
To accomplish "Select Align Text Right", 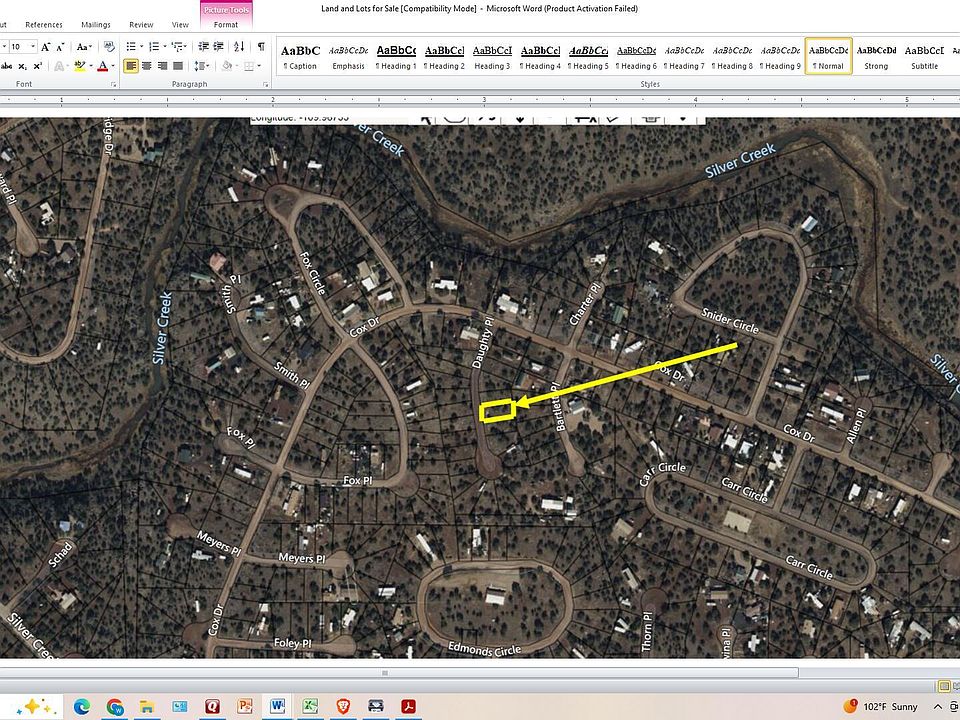I will pos(162,66).
